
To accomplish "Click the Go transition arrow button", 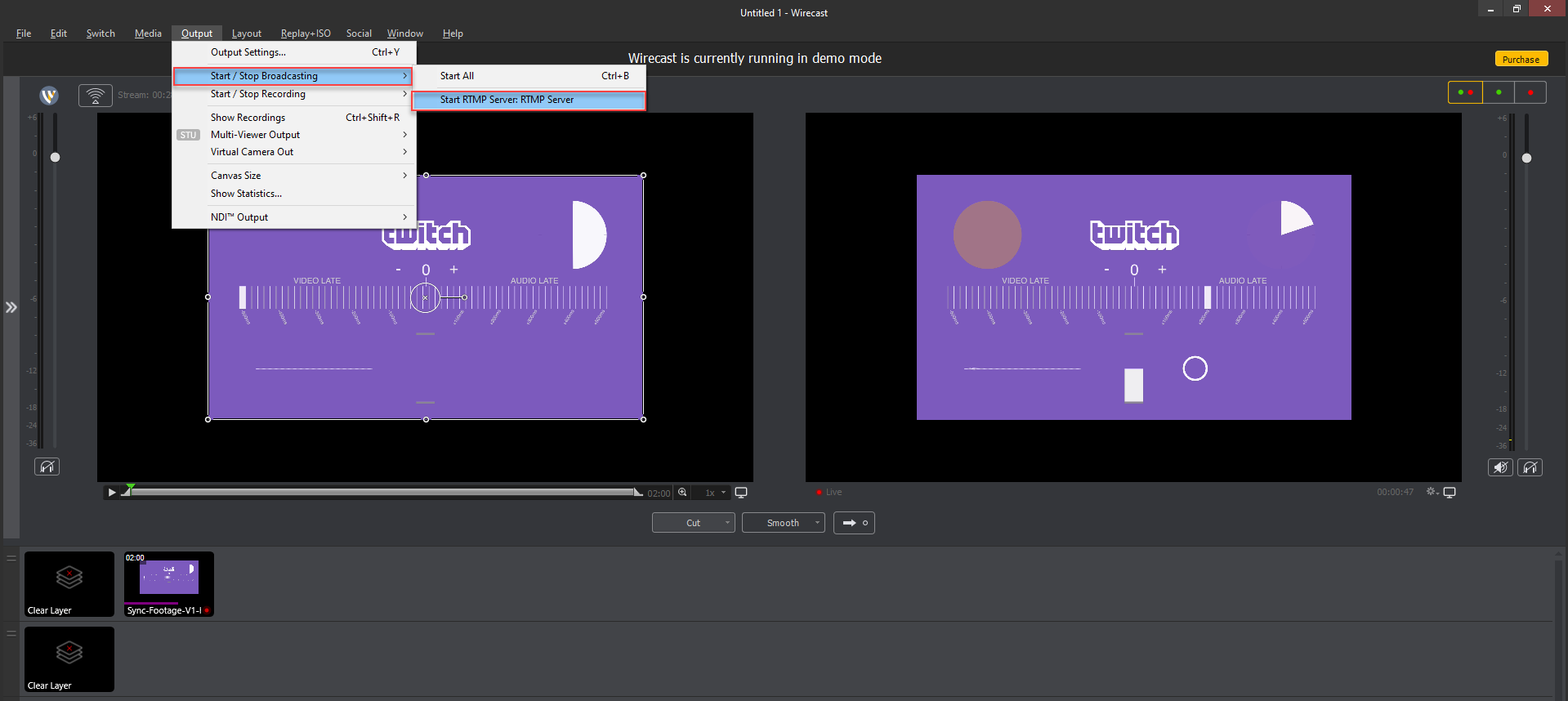I will pyautogui.click(x=854, y=523).
